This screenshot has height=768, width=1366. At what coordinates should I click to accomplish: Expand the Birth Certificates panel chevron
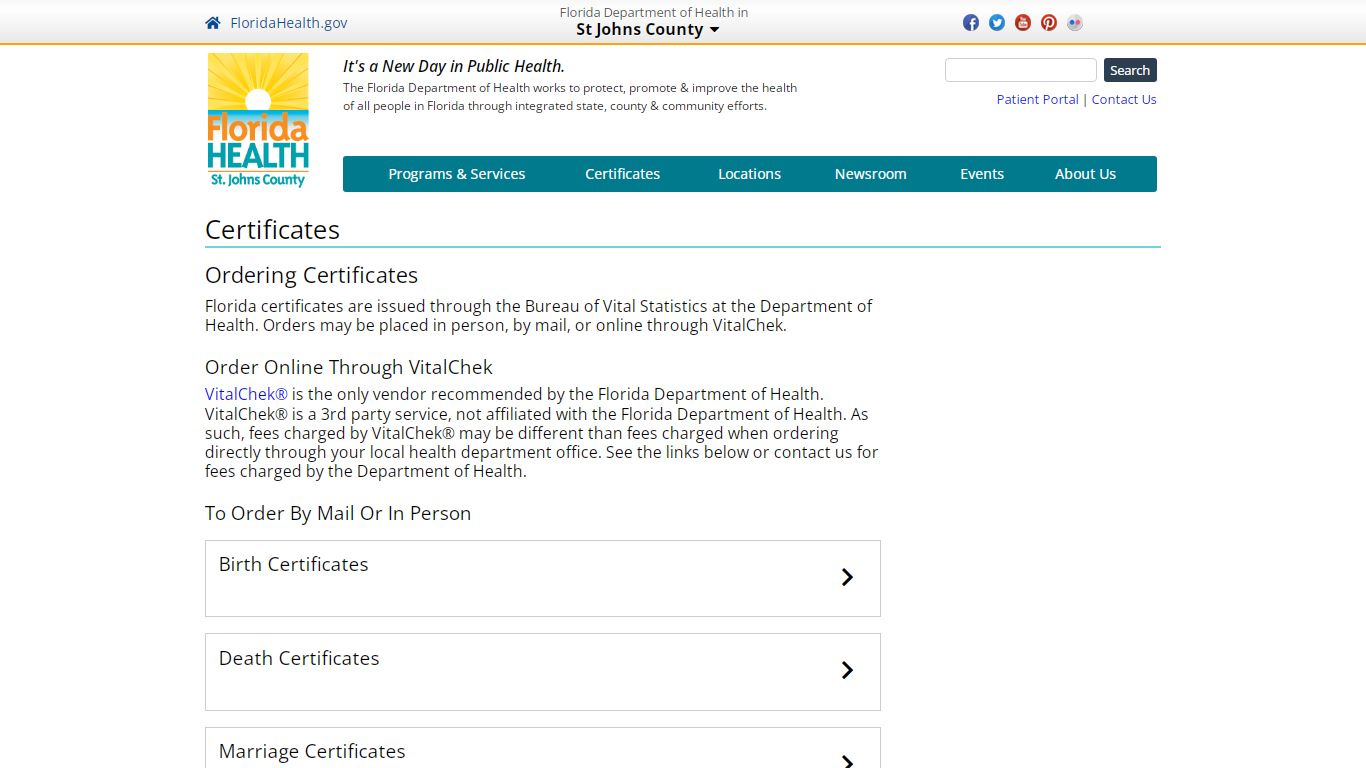click(x=847, y=577)
